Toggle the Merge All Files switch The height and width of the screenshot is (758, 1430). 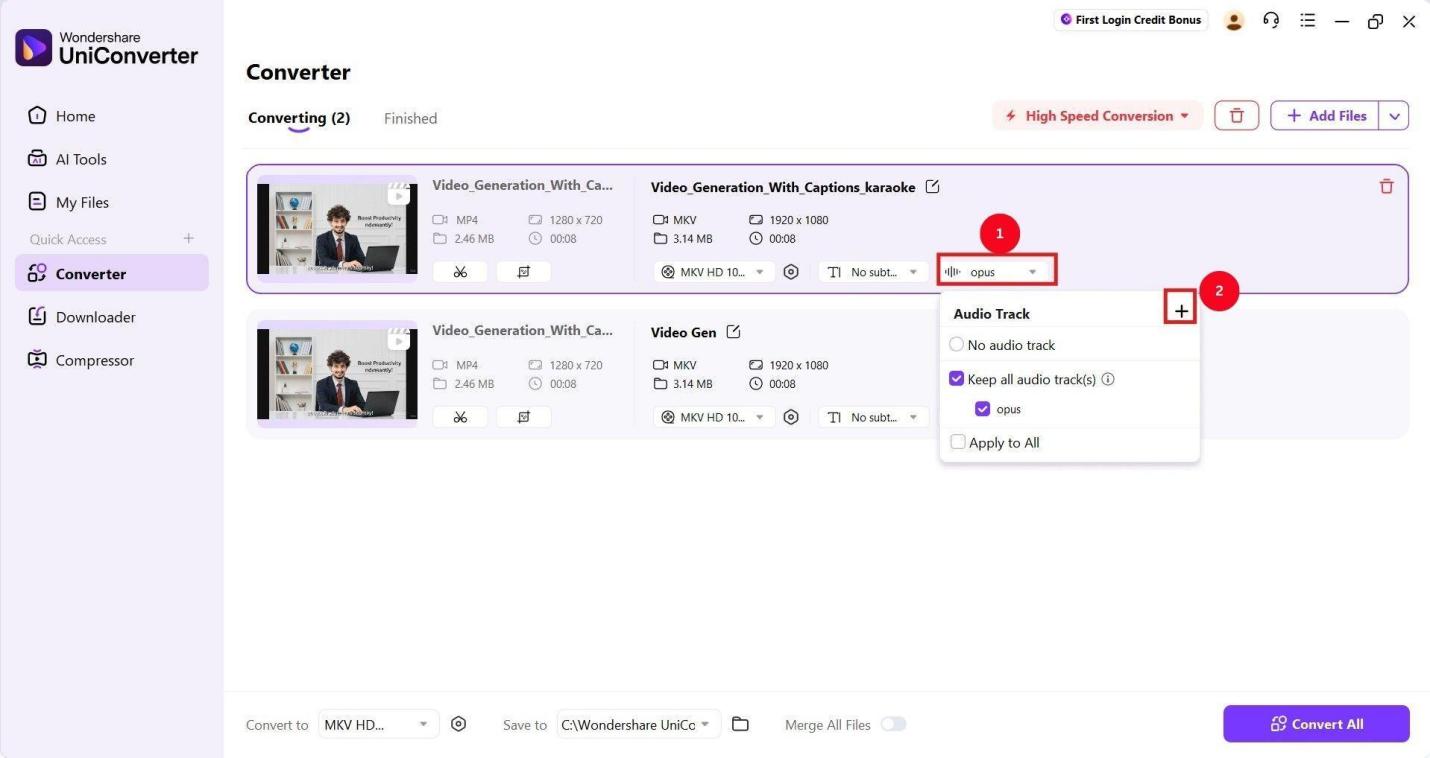[893, 723]
